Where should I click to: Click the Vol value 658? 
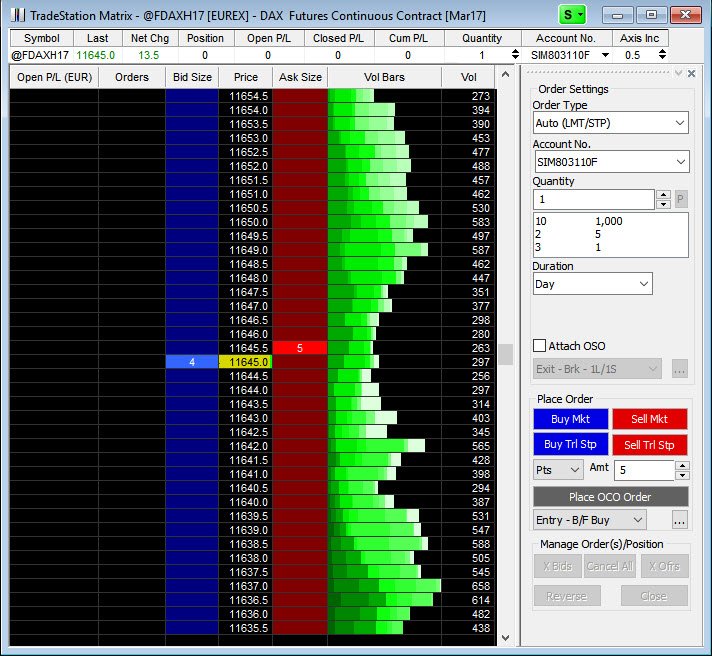click(x=480, y=586)
